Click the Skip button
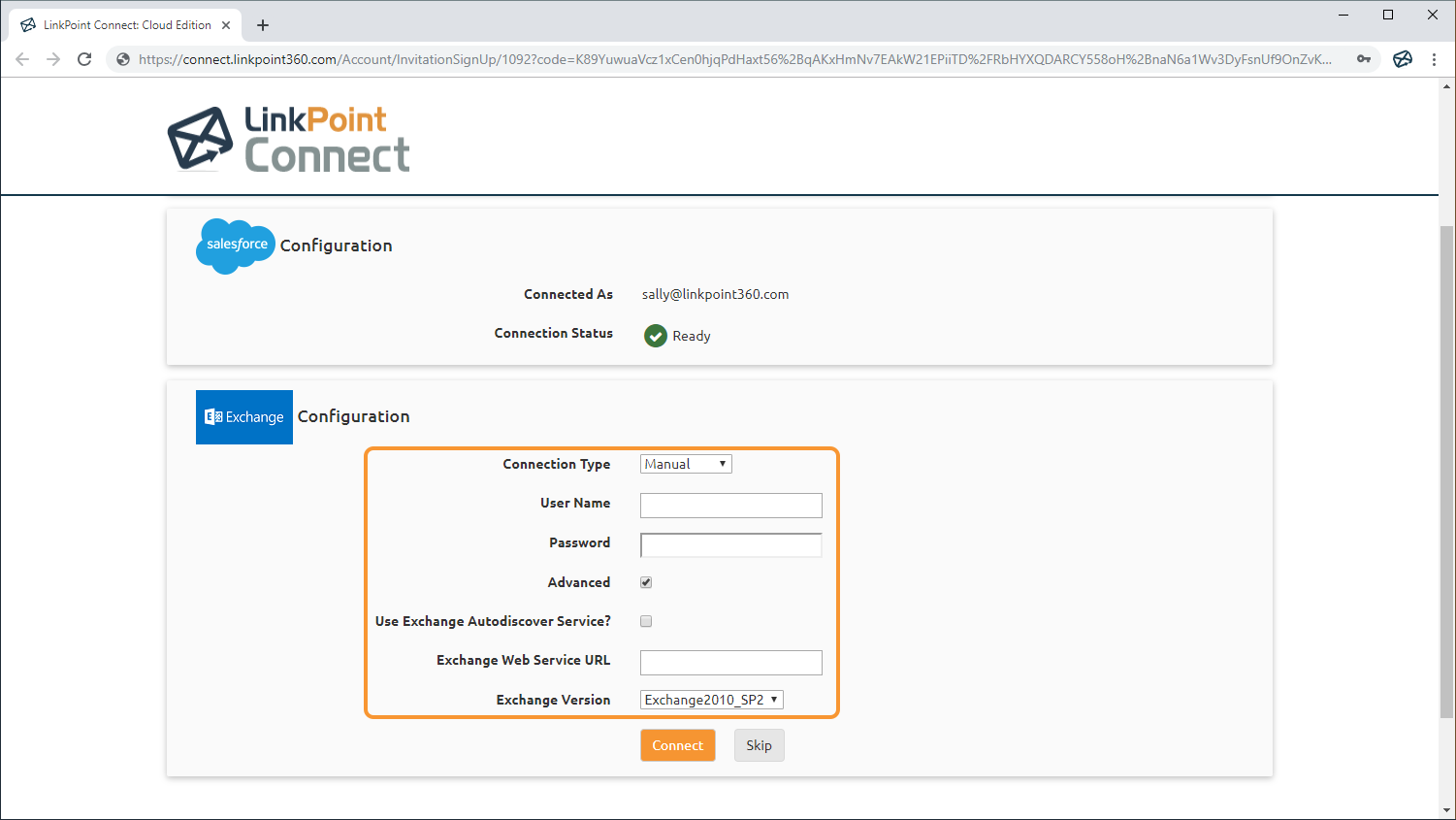The image size is (1456, 820). click(x=760, y=745)
